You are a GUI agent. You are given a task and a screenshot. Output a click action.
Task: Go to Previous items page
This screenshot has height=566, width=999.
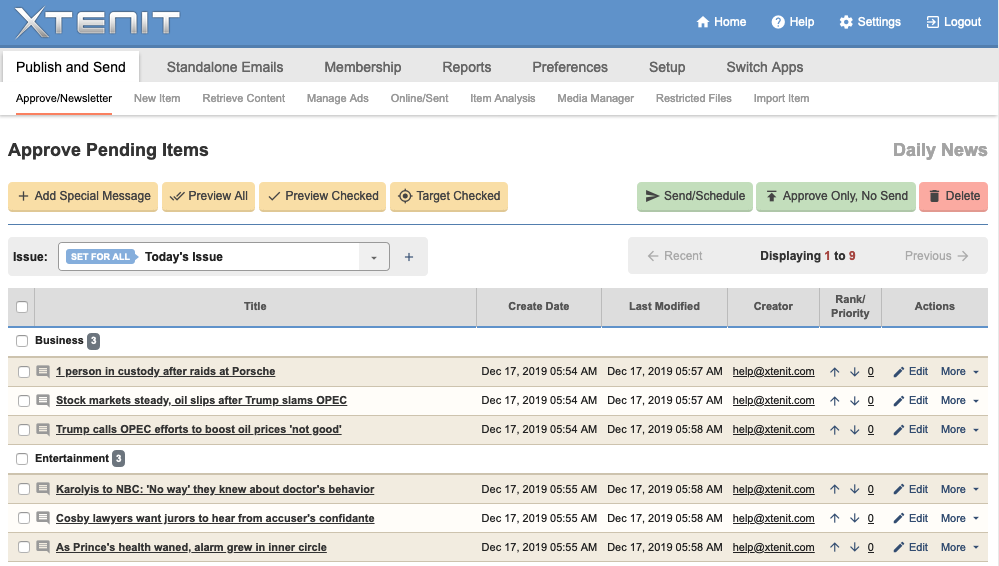pyautogui.click(x=937, y=256)
